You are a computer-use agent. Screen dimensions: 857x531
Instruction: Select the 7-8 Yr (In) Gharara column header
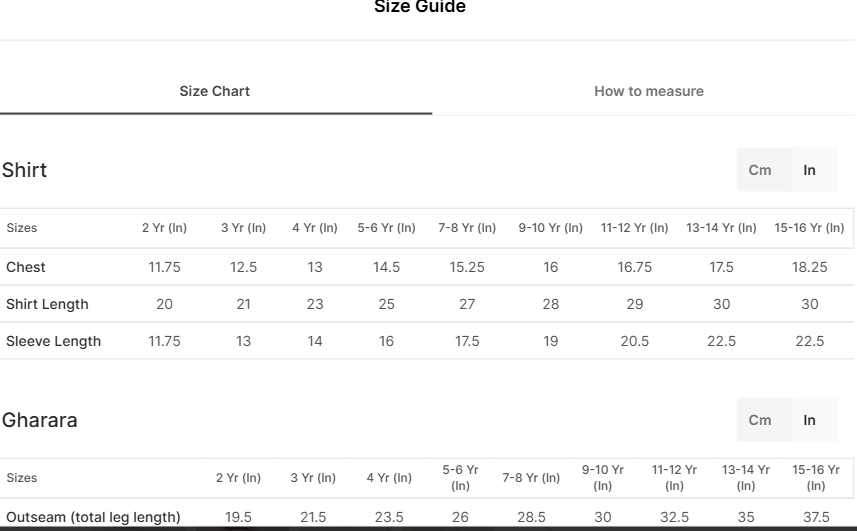531,478
